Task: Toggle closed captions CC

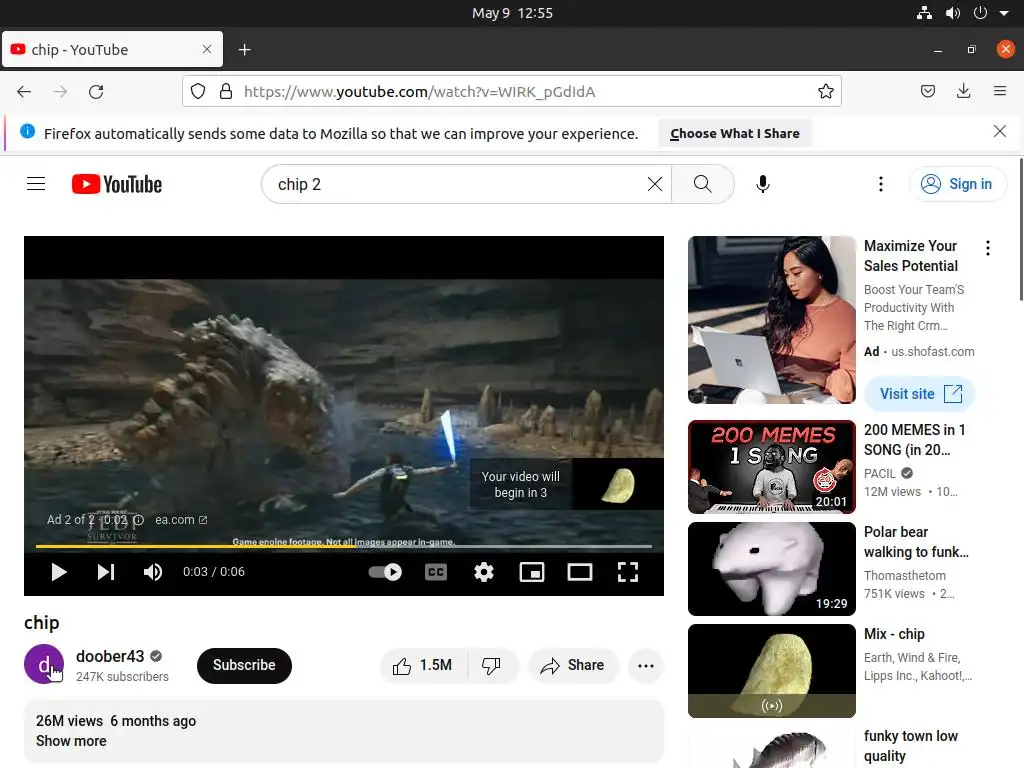Action: pyautogui.click(x=436, y=572)
